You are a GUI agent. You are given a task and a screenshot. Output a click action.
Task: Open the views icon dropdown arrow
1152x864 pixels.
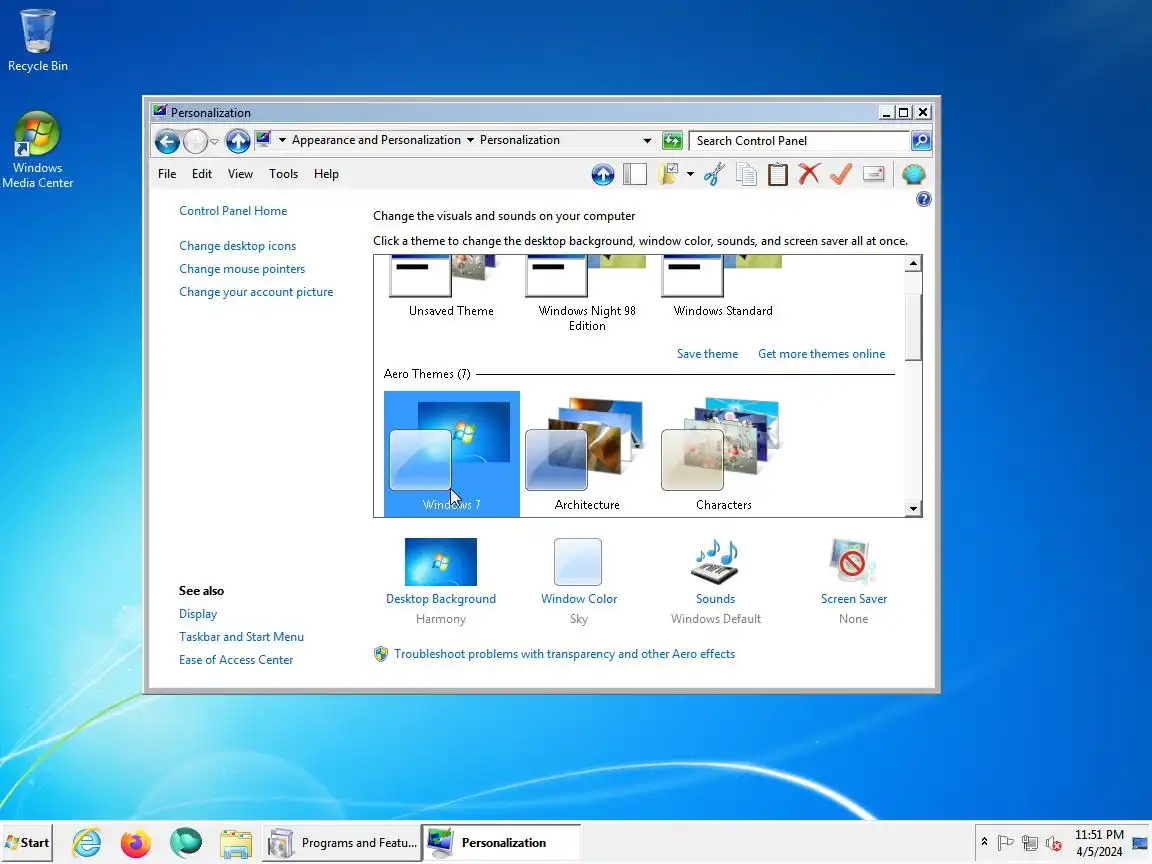690,174
